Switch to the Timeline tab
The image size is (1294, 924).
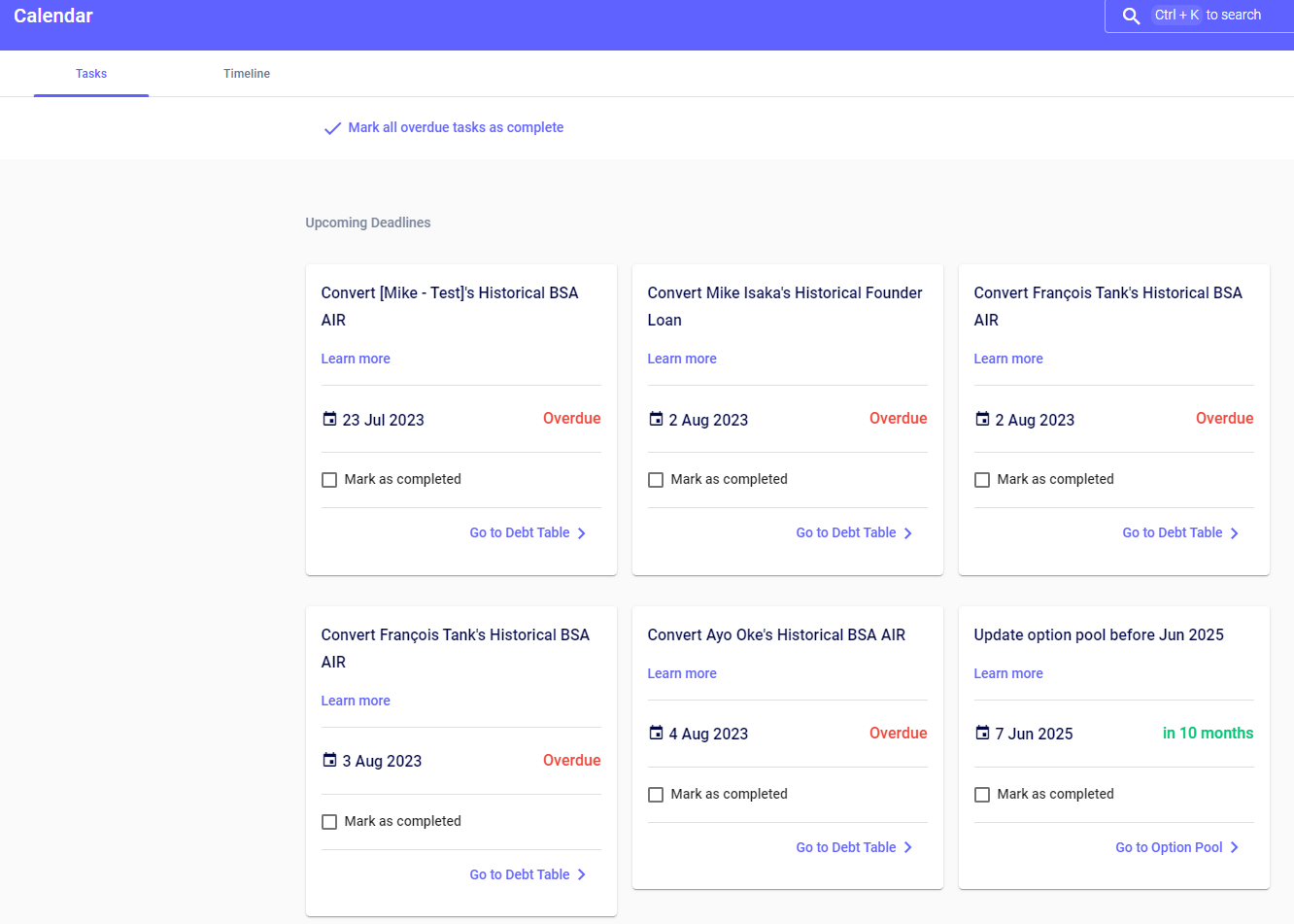tap(247, 74)
